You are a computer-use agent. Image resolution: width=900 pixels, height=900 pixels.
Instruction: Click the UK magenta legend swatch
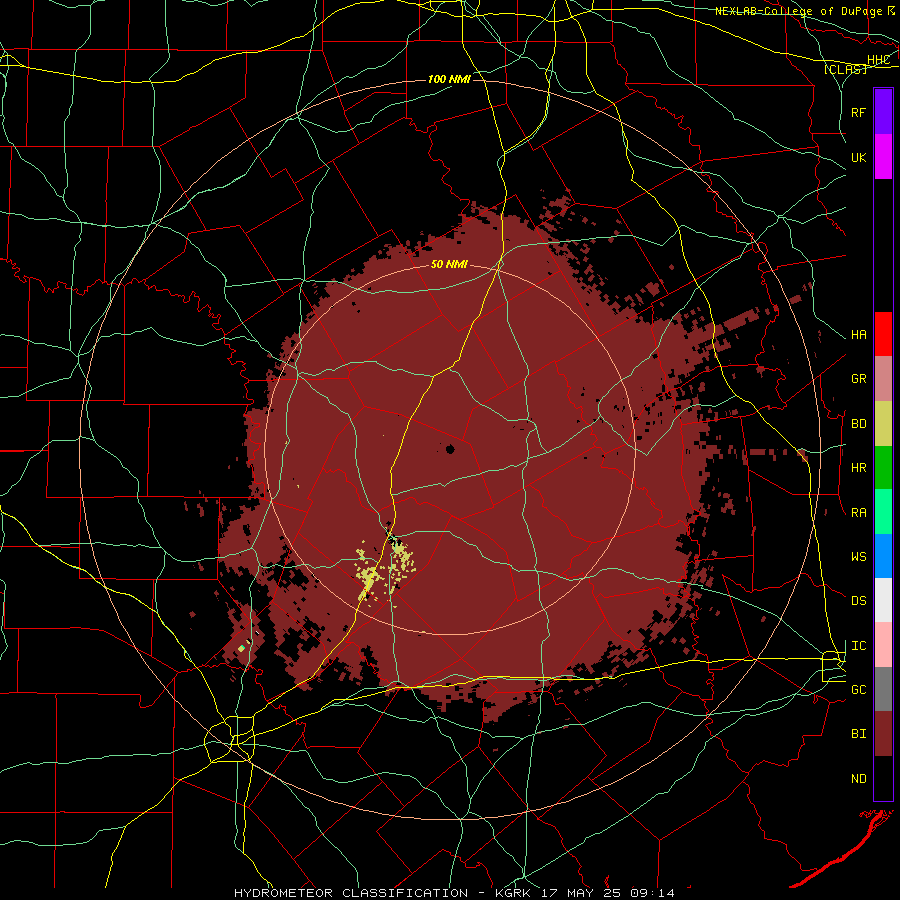(883, 157)
